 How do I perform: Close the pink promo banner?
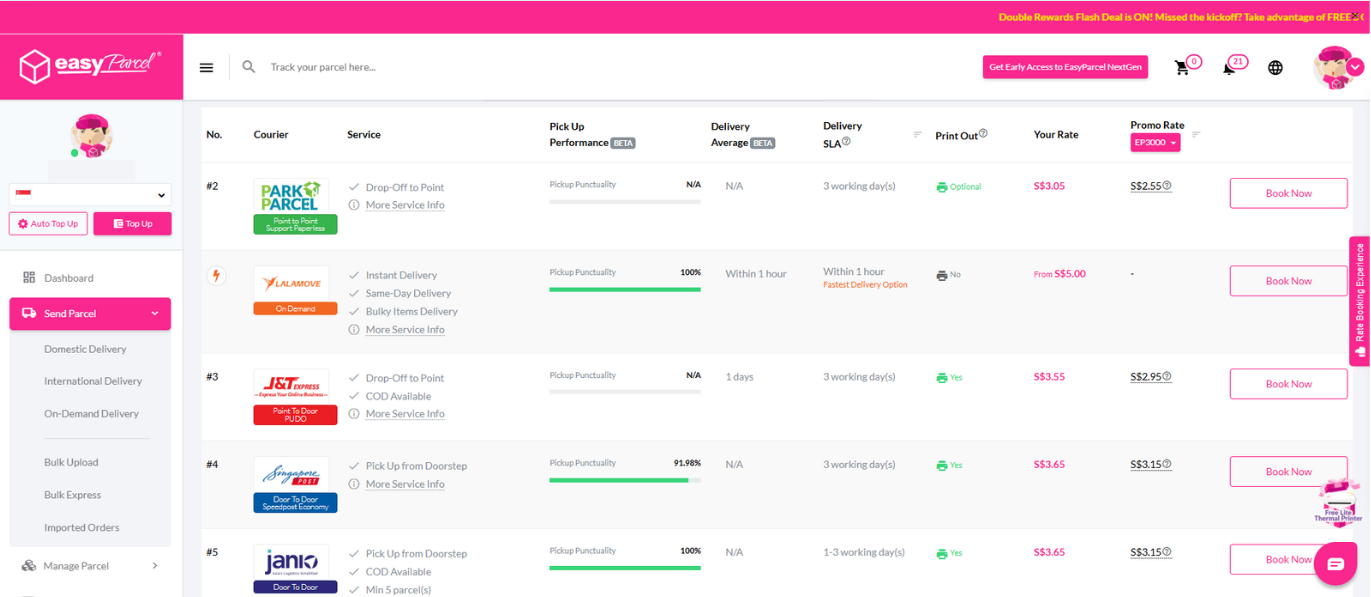click(1356, 16)
